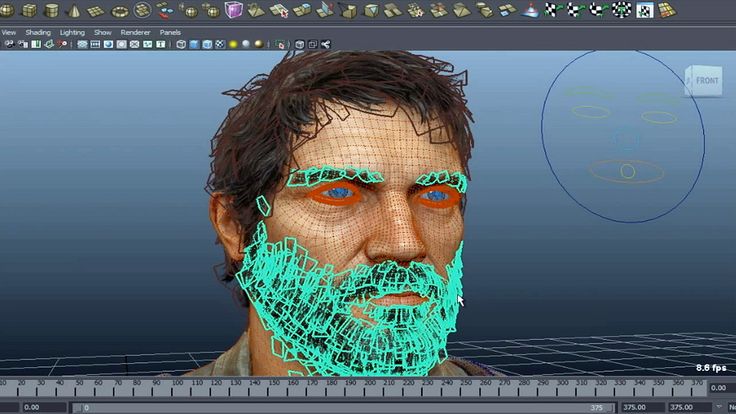This screenshot has width=736, height=414.
Task: Open the Lighting panel menu
Action: (x=72, y=32)
